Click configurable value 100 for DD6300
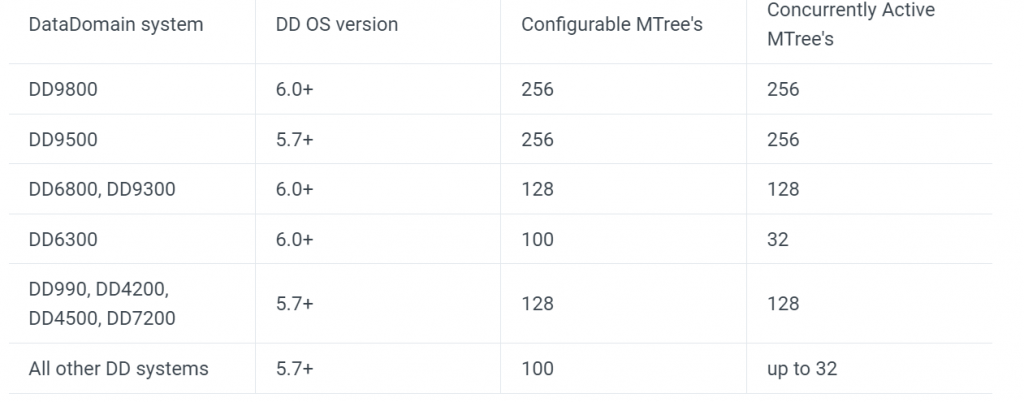The height and width of the screenshot is (402, 1024). 537,239
